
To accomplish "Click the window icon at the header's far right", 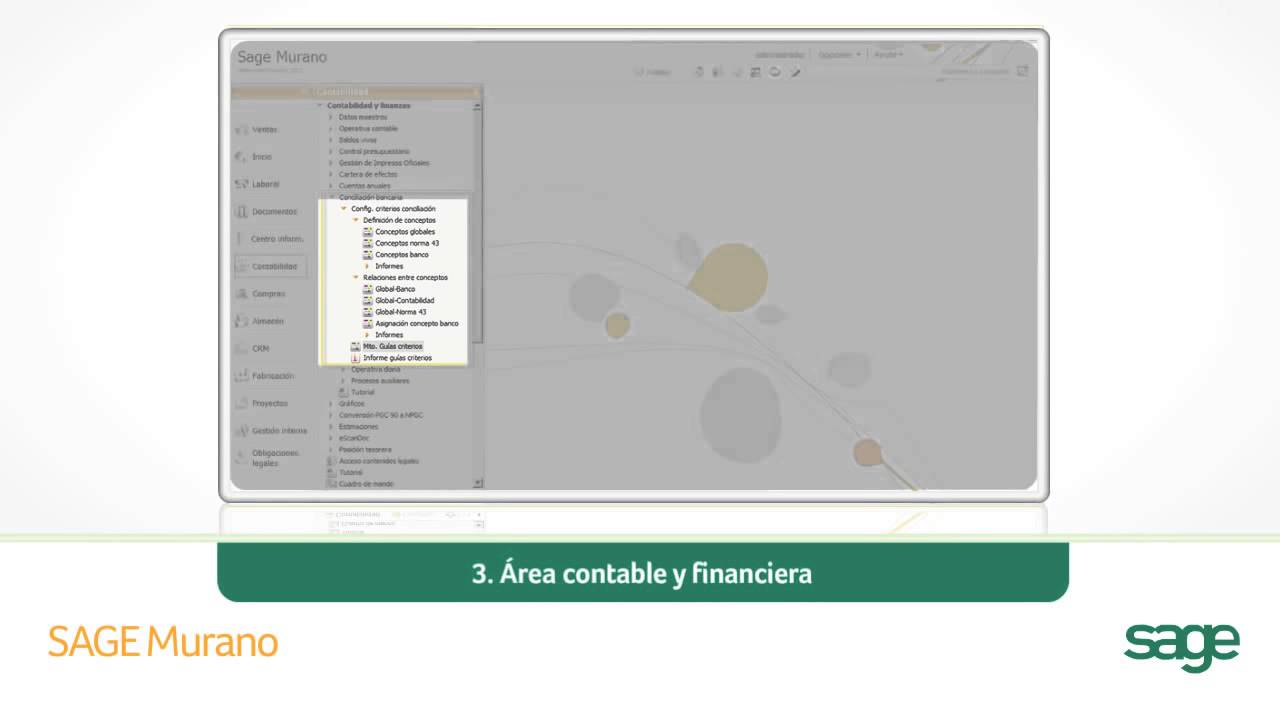I will (1022, 71).
